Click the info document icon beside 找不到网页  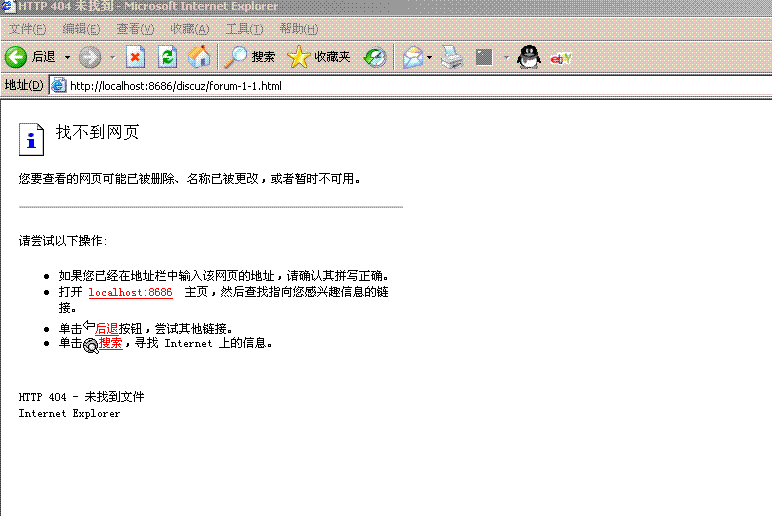pos(32,139)
